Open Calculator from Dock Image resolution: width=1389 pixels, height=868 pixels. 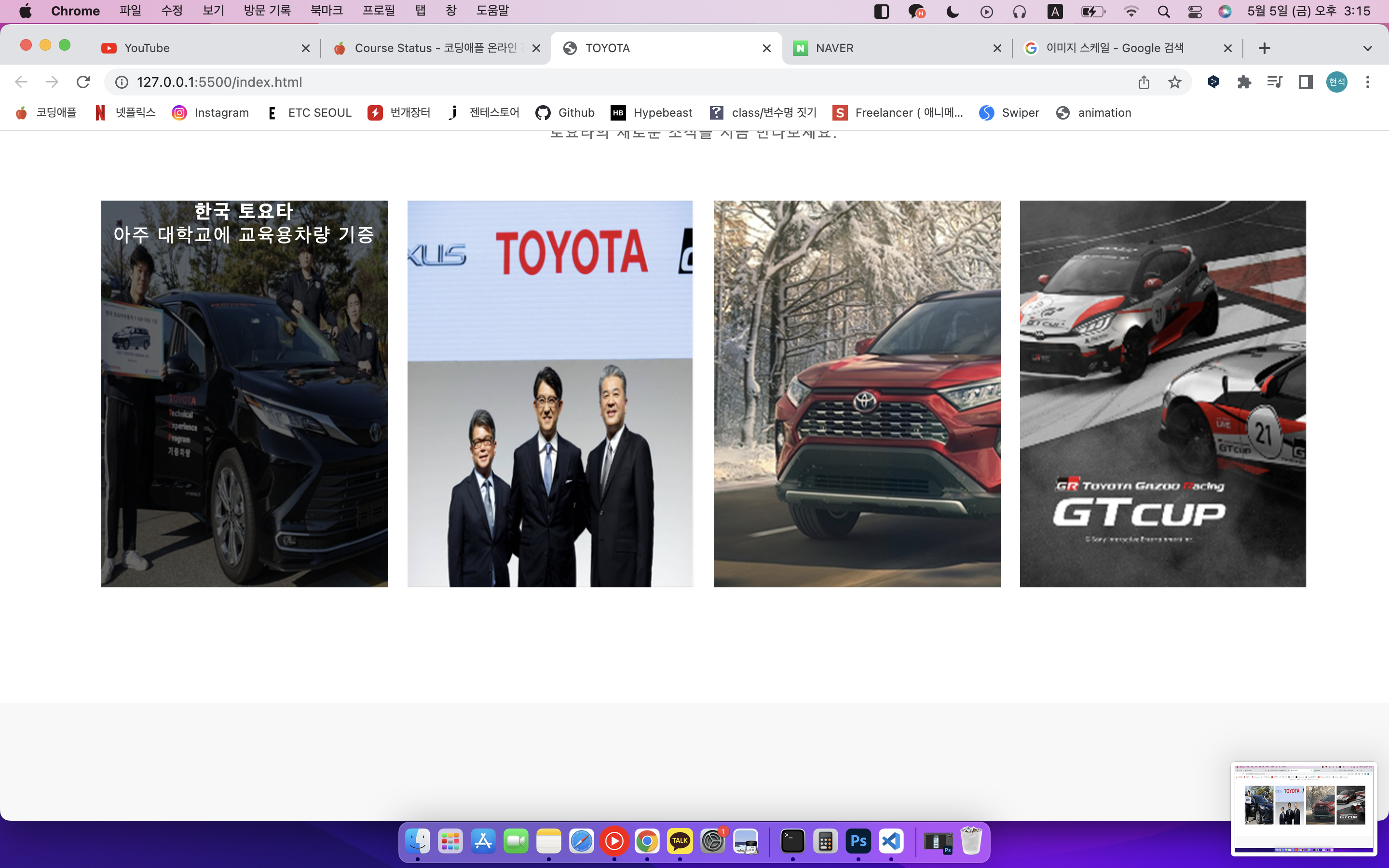pos(825,841)
